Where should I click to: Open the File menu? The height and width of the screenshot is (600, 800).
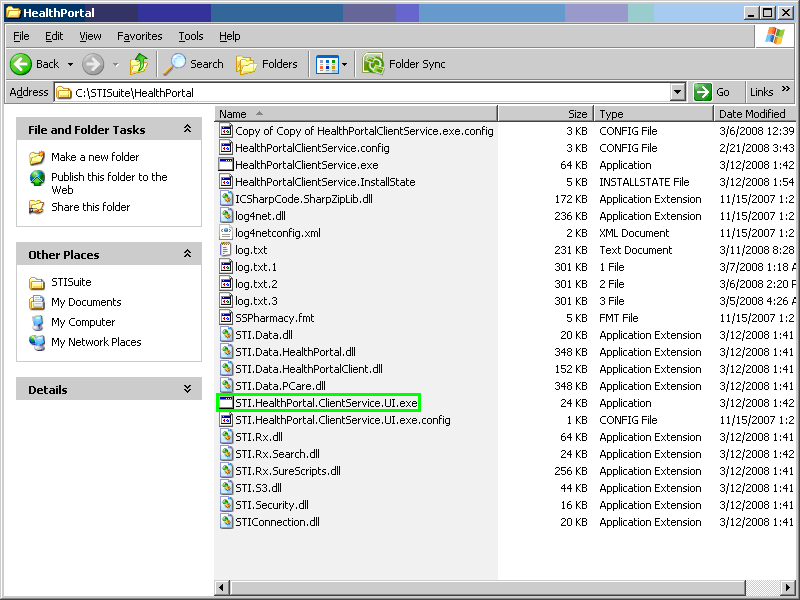tap(21, 36)
